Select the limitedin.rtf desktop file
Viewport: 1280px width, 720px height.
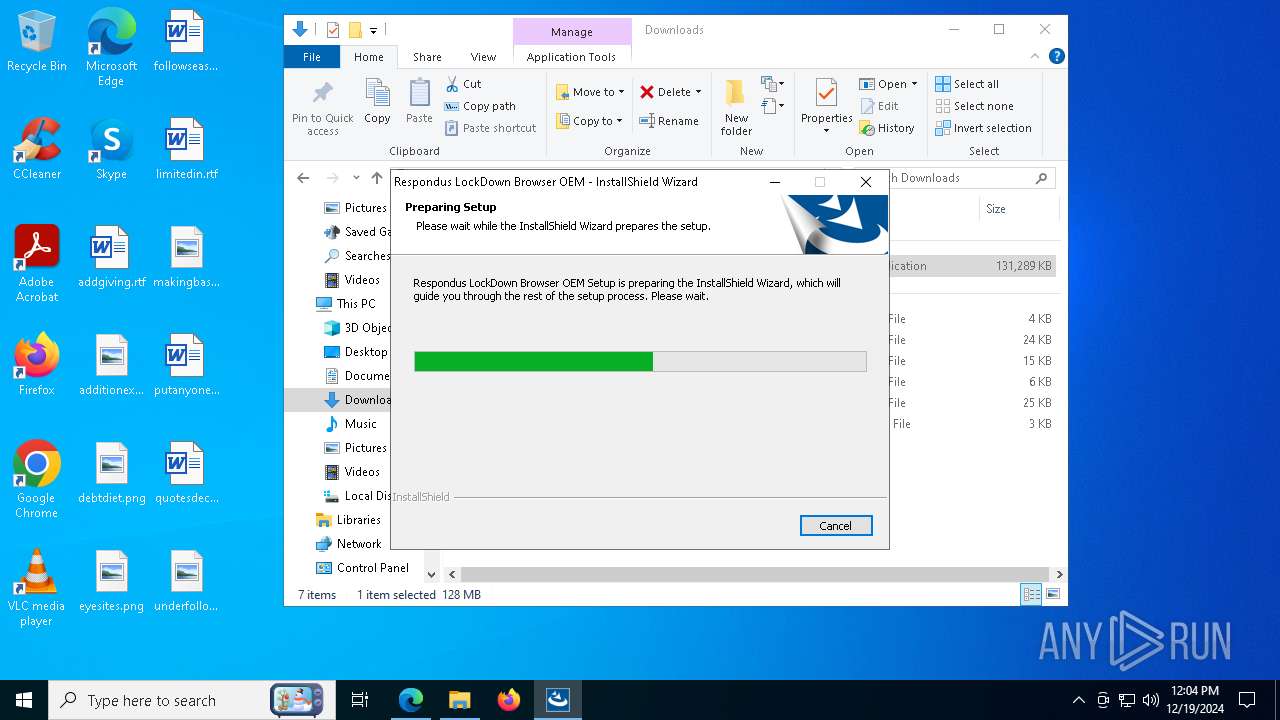(186, 150)
